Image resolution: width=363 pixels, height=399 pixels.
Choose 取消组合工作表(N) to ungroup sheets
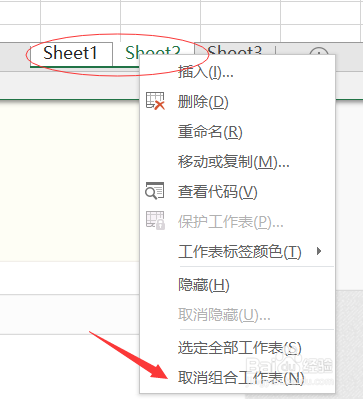[237, 378]
